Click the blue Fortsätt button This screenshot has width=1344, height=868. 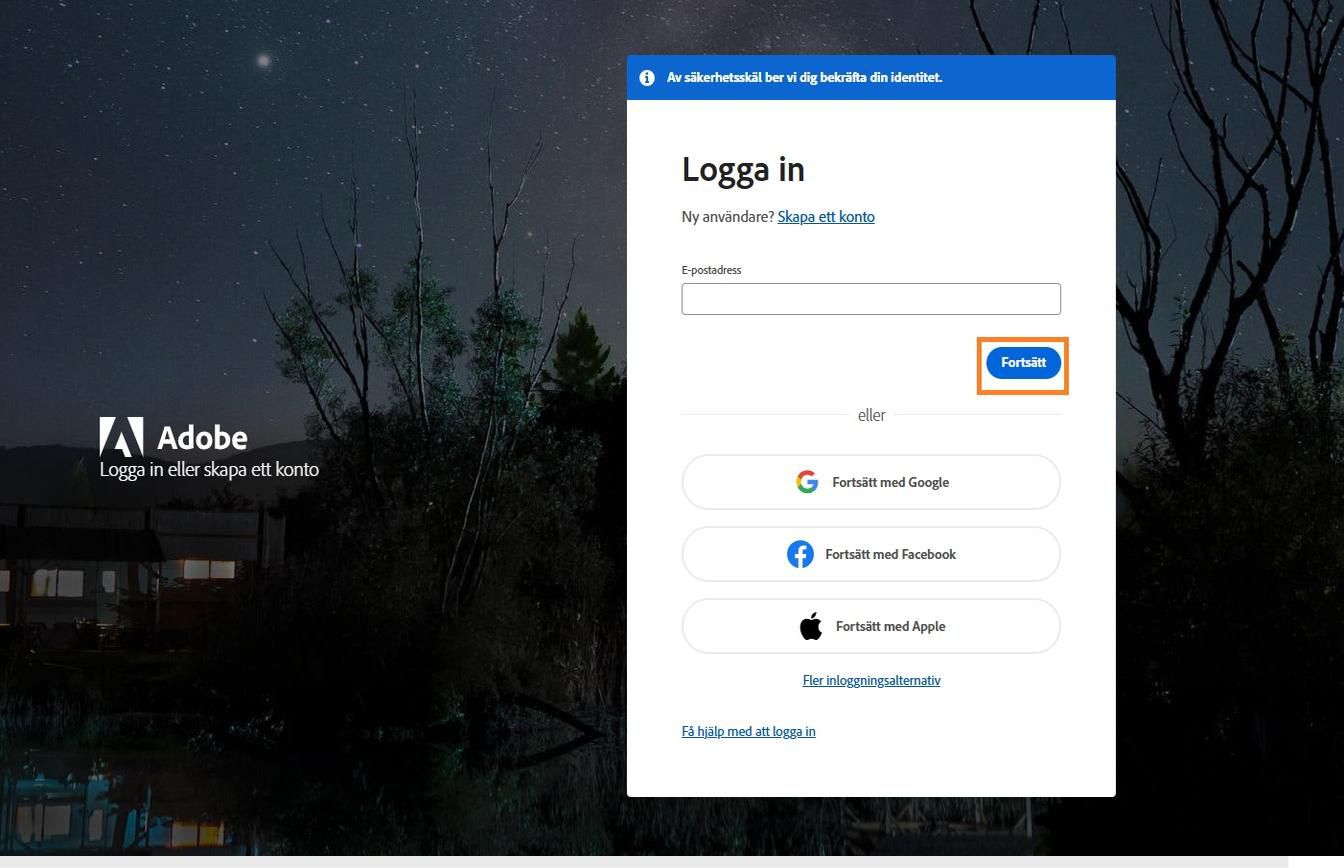point(1023,363)
